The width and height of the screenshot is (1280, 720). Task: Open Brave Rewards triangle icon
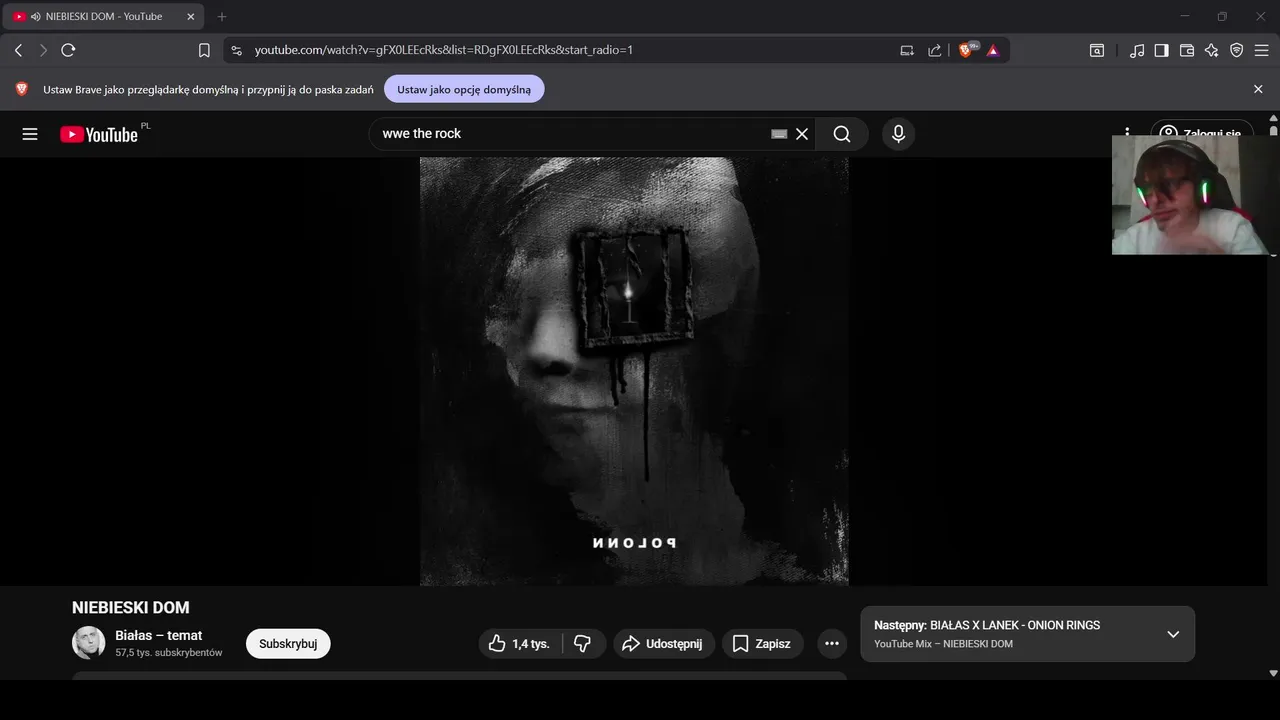point(993,50)
